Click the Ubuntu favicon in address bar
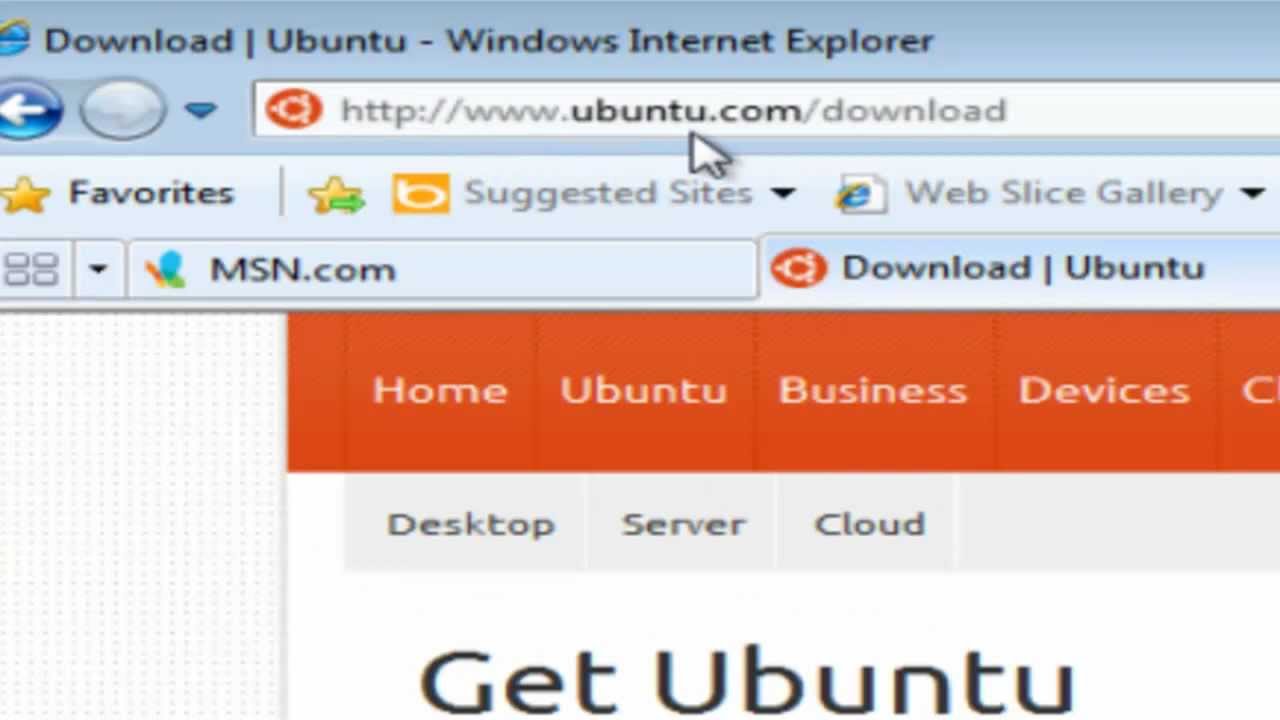This screenshot has width=1280, height=720. coord(293,109)
